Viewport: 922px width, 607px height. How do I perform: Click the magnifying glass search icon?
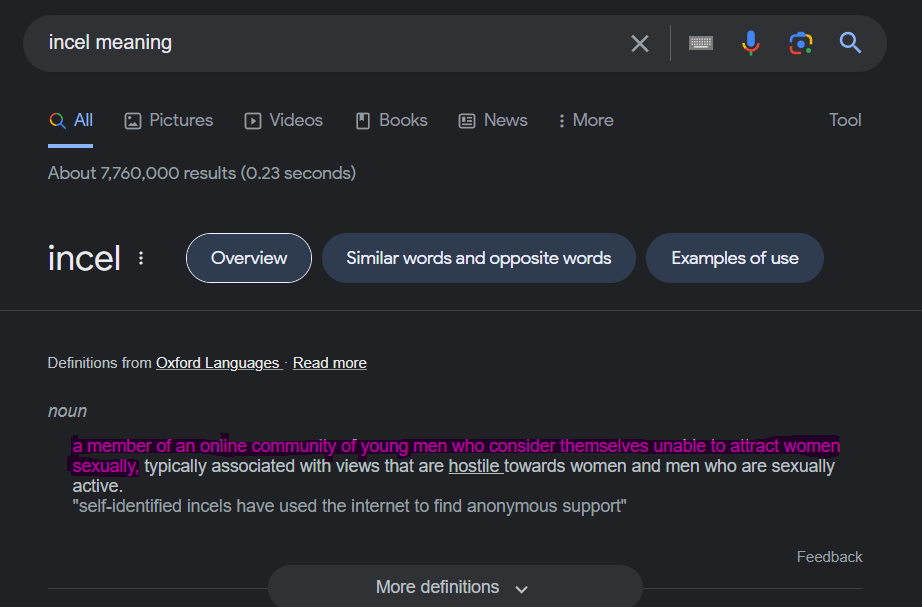pyautogui.click(x=850, y=43)
